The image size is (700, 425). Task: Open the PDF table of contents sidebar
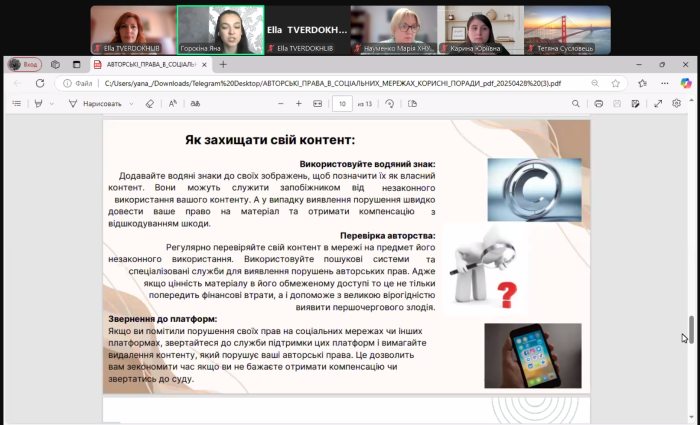[16, 103]
